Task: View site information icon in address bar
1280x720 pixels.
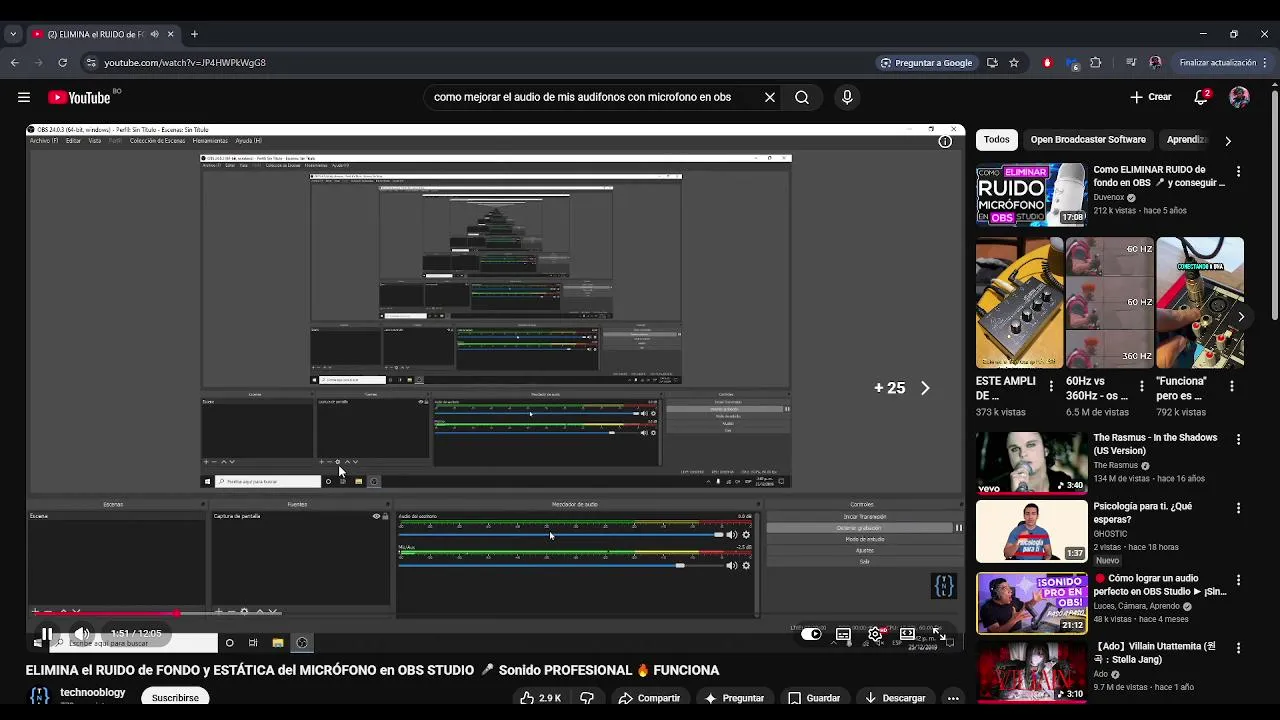Action: click(91, 62)
